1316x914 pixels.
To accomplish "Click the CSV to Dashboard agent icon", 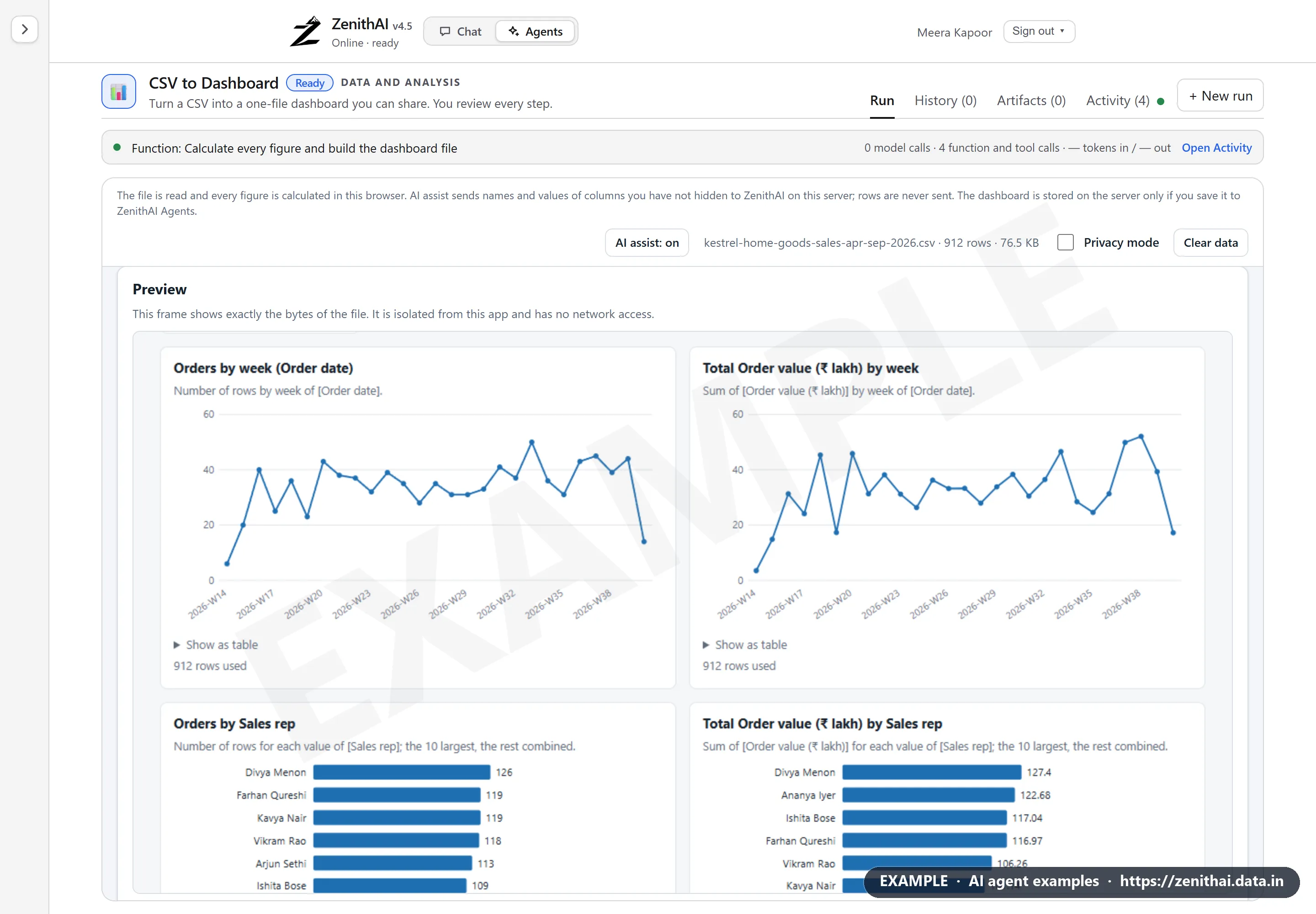I will click(x=118, y=92).
